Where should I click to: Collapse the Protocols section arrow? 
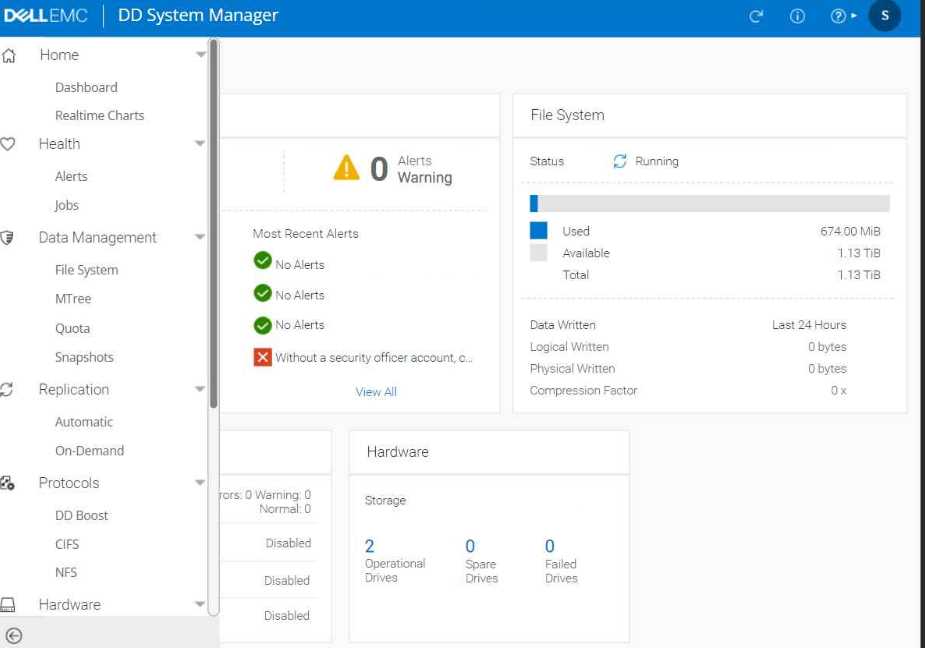point(200,483)
